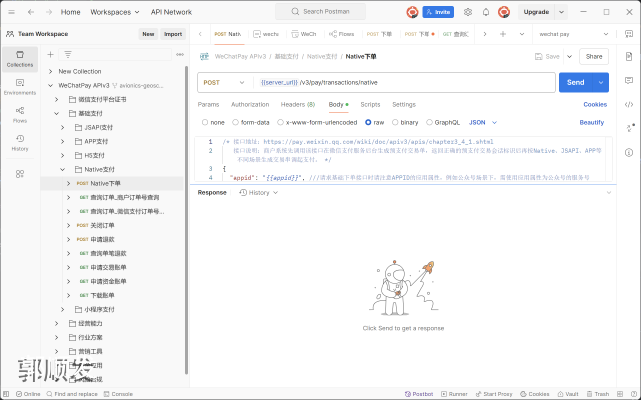Image resolution: width=641 pixels, height=400 pixels.
Task: Click the Search Postman field
Action: click(320, 12)
